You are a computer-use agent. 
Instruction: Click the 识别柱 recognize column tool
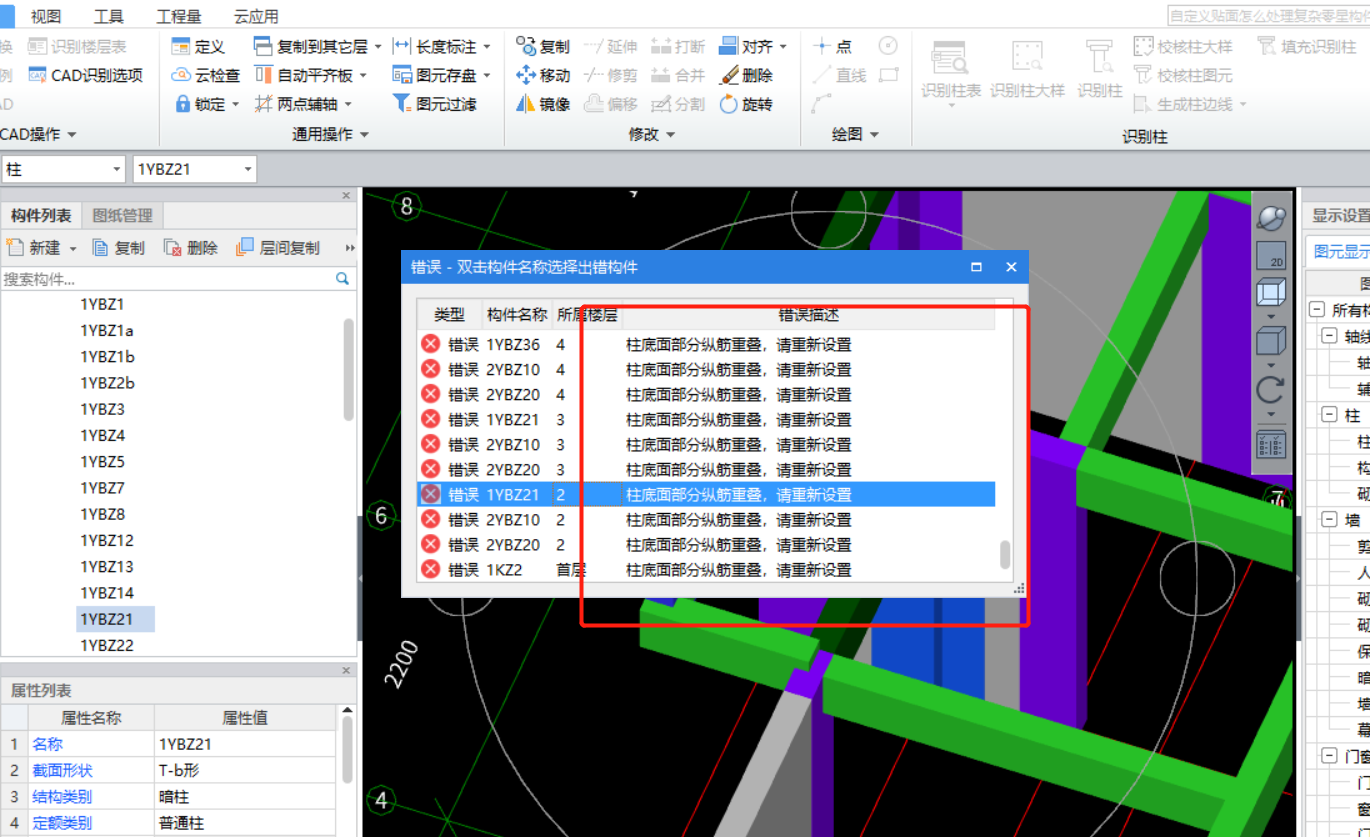pos(1100,68)
